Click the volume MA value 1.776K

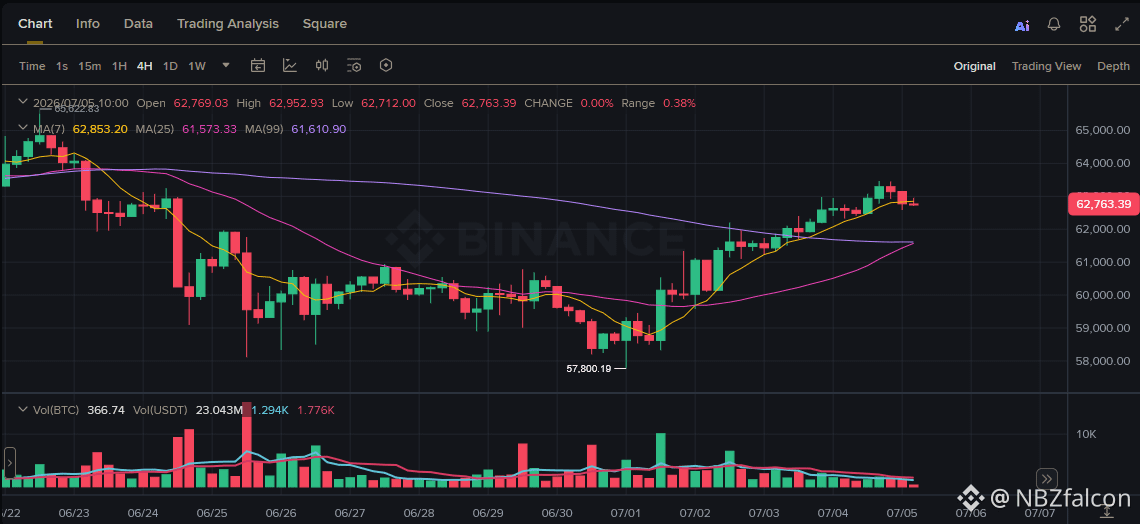(x=316, y=410)
